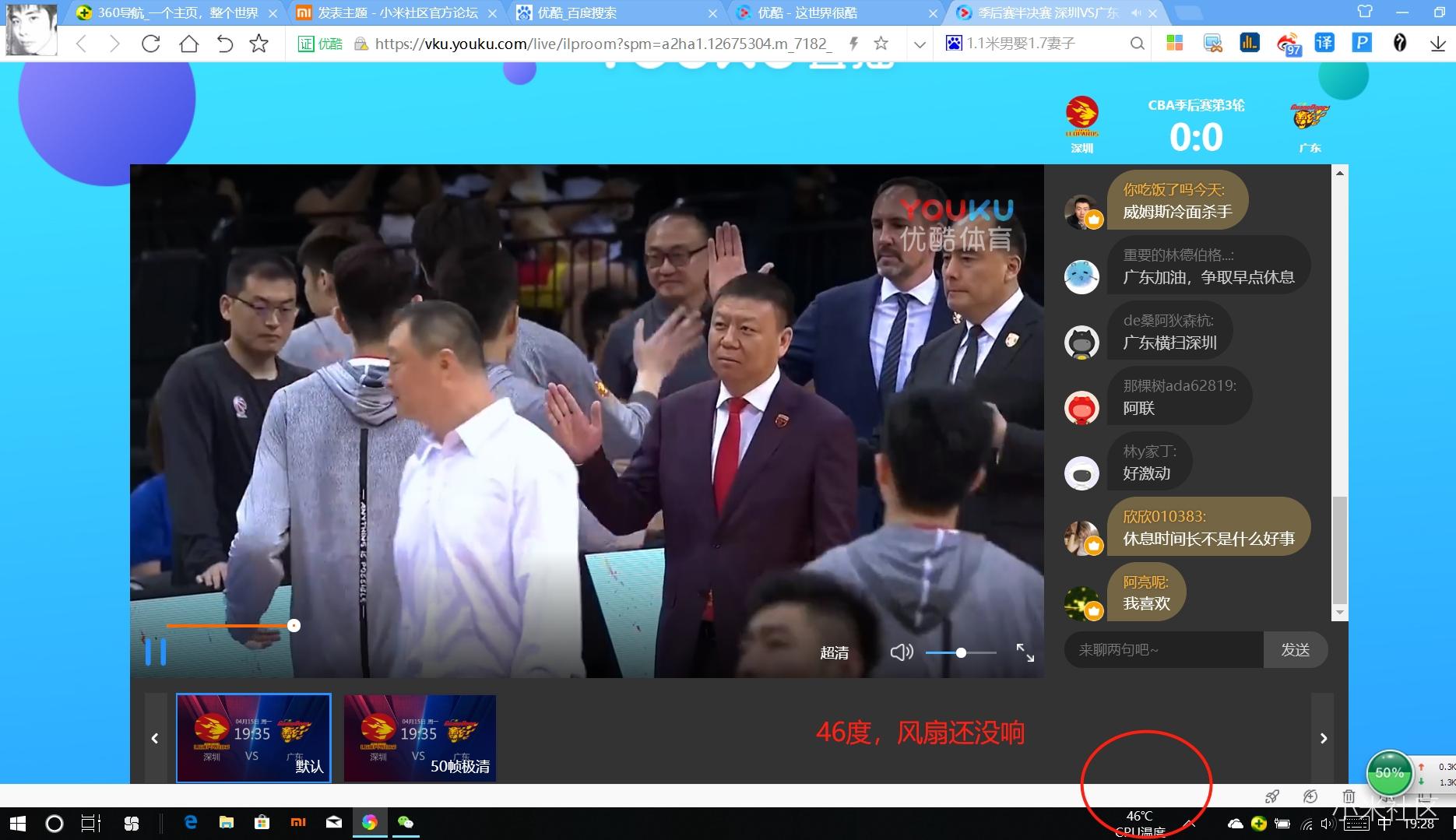Adjust the video volume slider
Screen dimensions: 1456x840
click(x=961, y=652)
